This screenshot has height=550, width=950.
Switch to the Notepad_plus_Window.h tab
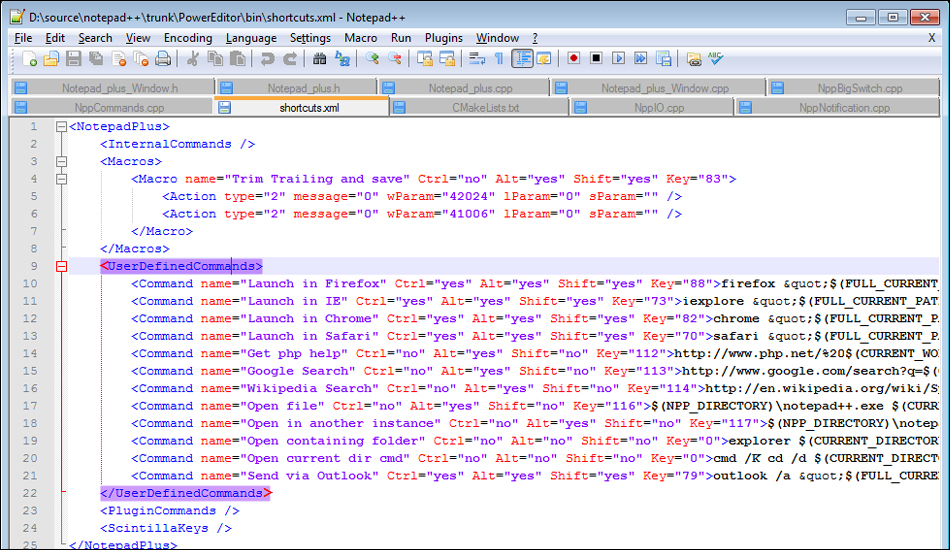tap(113, 88)
